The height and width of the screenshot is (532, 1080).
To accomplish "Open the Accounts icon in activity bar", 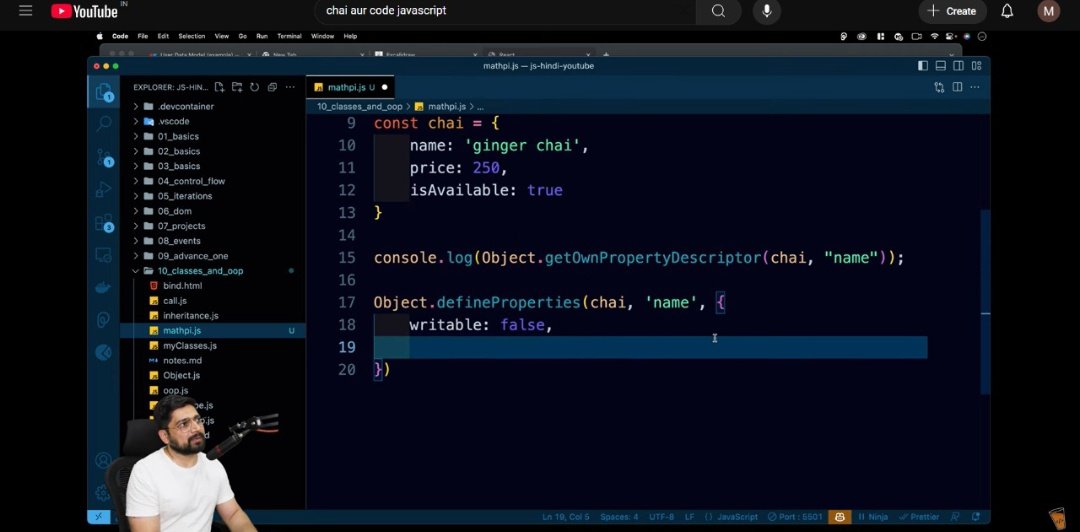I will tap(103, 460).
